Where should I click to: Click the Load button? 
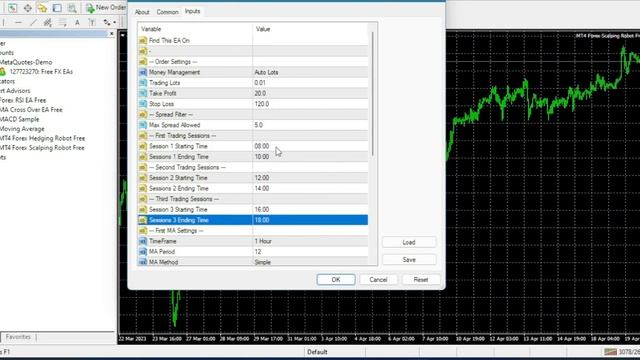click(409, 242)
